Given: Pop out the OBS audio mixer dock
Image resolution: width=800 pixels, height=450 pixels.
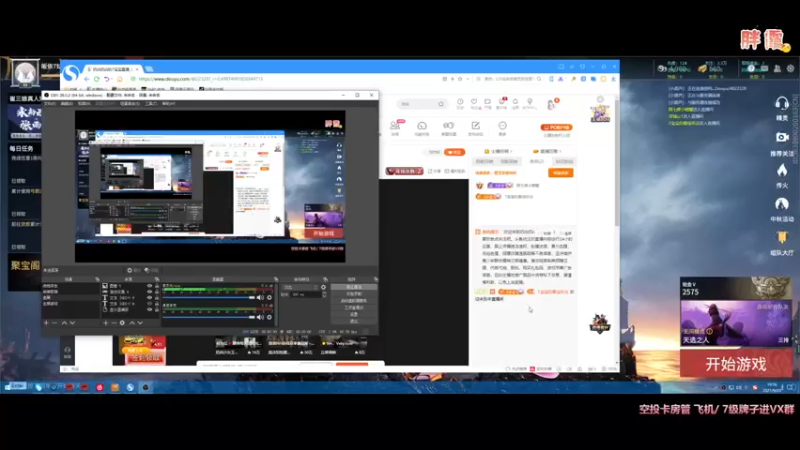Looking at the screenshot, I should click(x=276, y=279).
